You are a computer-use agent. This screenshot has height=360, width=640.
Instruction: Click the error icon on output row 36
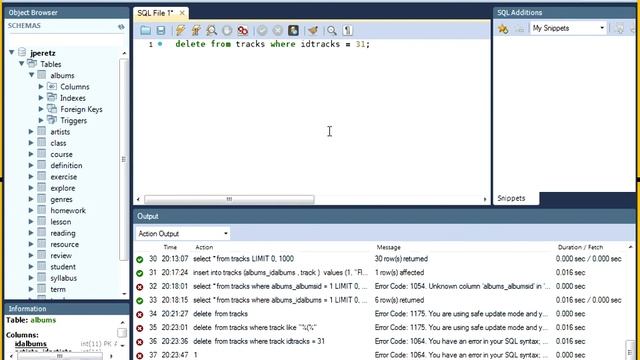point(140,342)
